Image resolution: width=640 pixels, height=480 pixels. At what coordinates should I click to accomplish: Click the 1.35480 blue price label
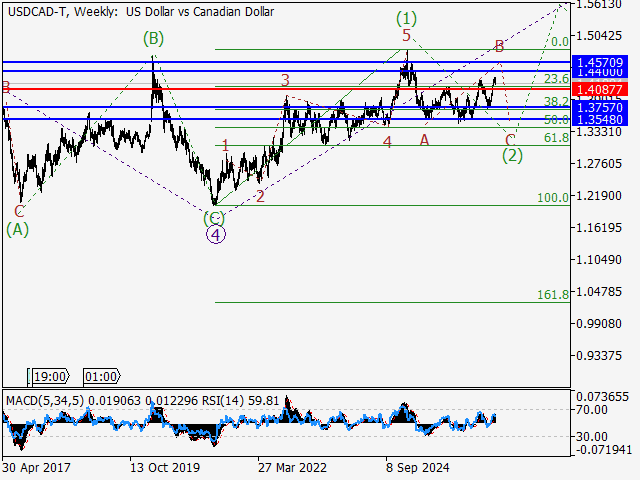[600, 120]
